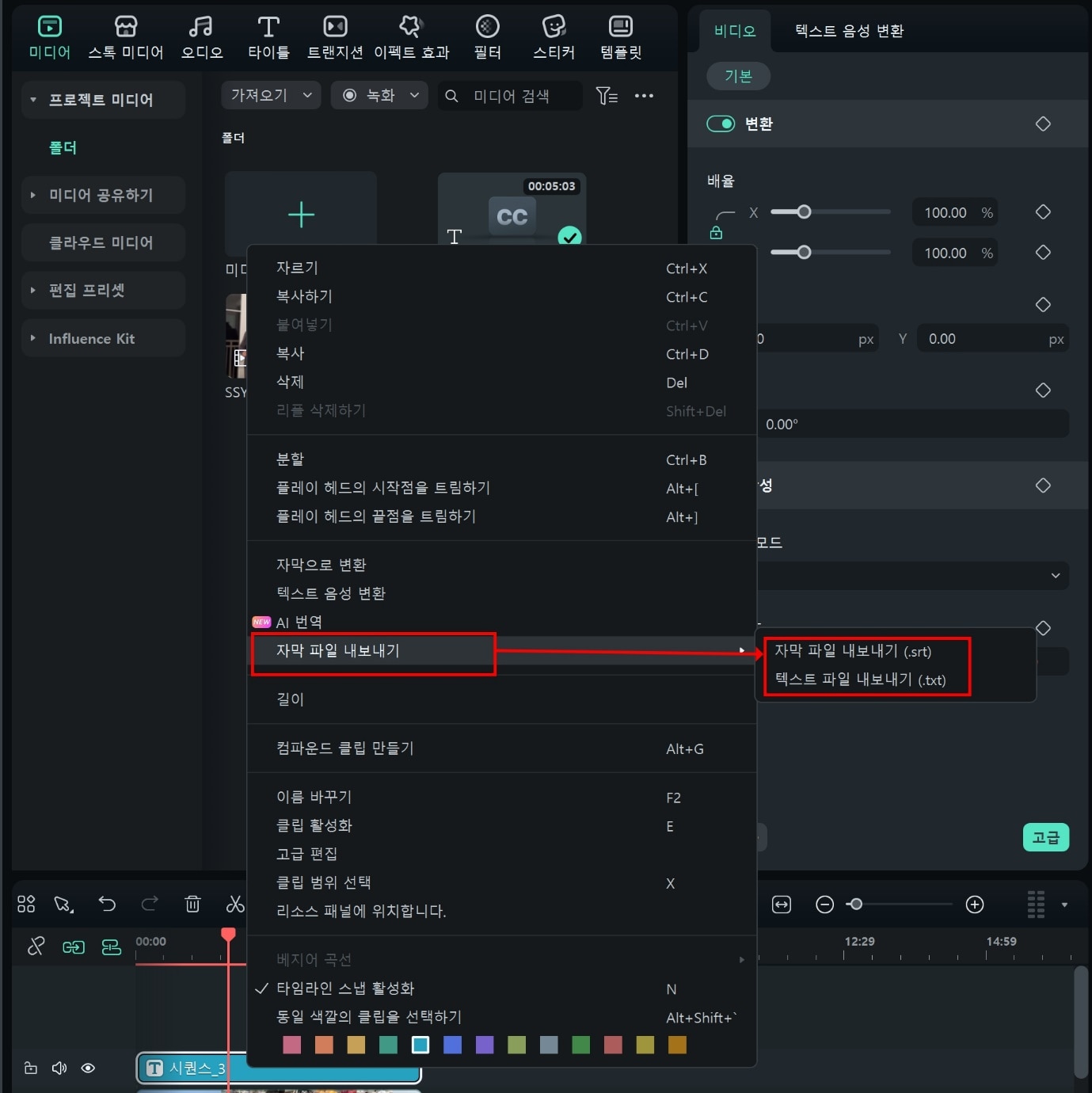
Task: Click the media filter and sort icon
Action: click(x=607, y=96)
